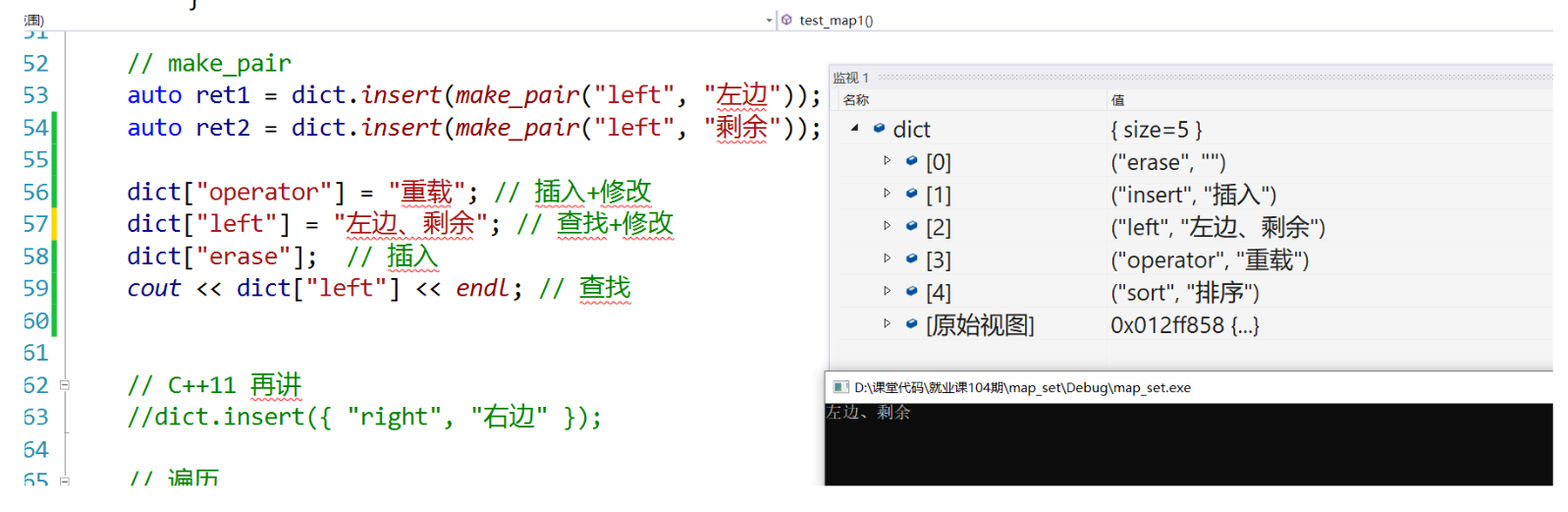Click the 名称 column header
The height and width of the screenshot is (512, 1568).
[855, 100]
